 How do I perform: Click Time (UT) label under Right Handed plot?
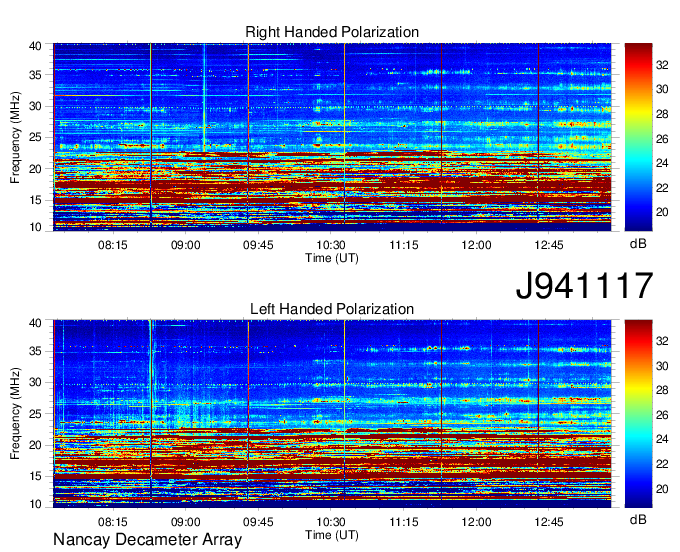click(x=332, y=258)
